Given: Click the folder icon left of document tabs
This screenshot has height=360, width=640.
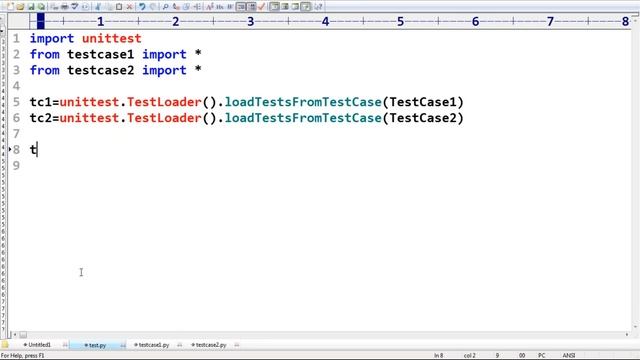Looking at the screenshot, I should pos(5,345).
